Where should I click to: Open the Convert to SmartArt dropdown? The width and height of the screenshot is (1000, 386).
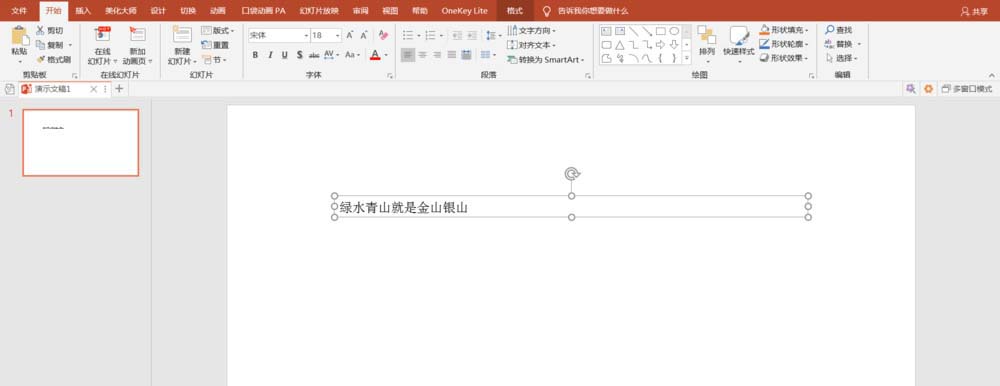click(x=546, y=59)
